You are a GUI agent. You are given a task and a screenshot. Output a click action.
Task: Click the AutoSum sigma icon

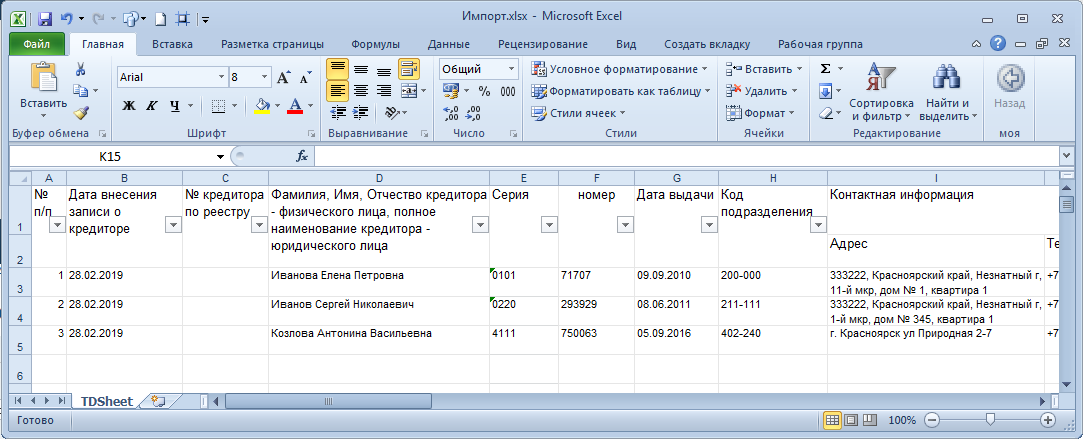825,69
